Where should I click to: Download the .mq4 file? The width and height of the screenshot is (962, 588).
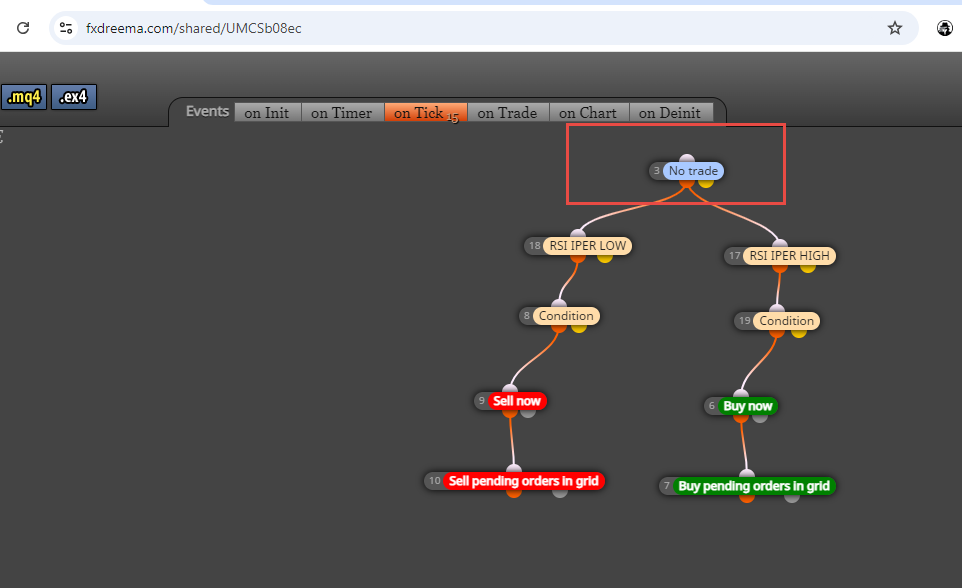click(24, 97)
